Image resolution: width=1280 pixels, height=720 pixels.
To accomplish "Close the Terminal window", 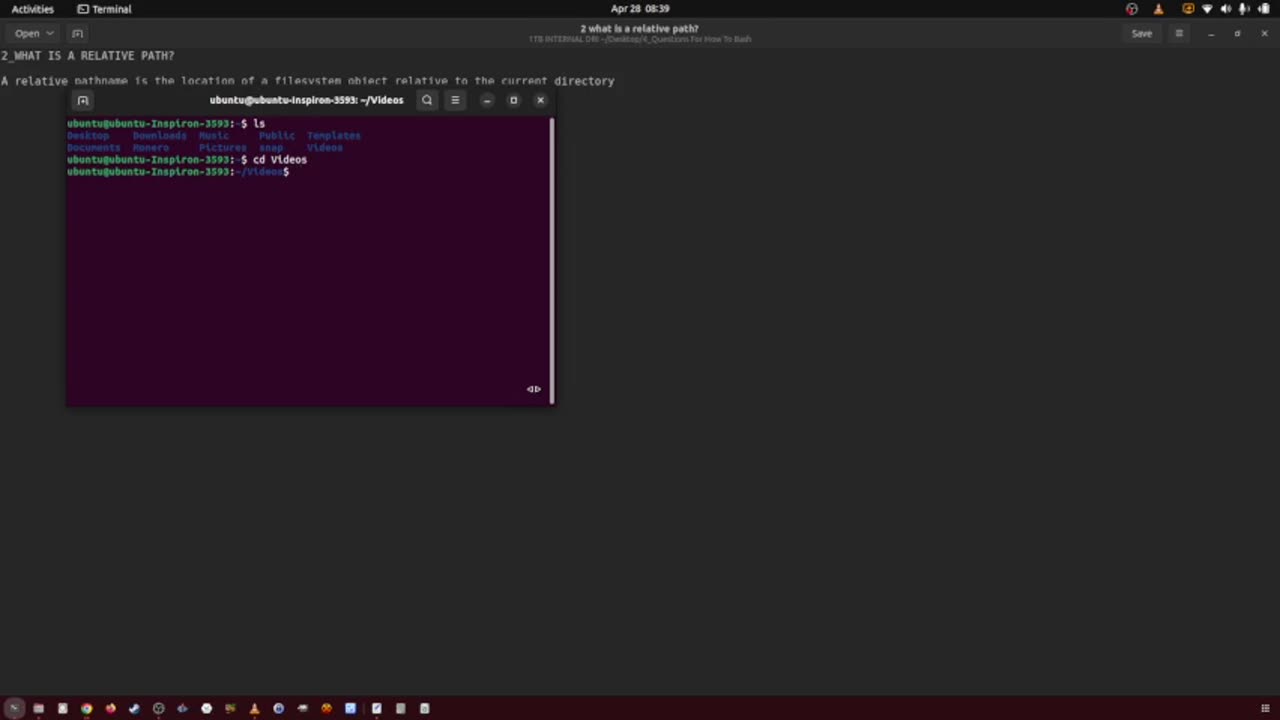I will coord(541,100).
